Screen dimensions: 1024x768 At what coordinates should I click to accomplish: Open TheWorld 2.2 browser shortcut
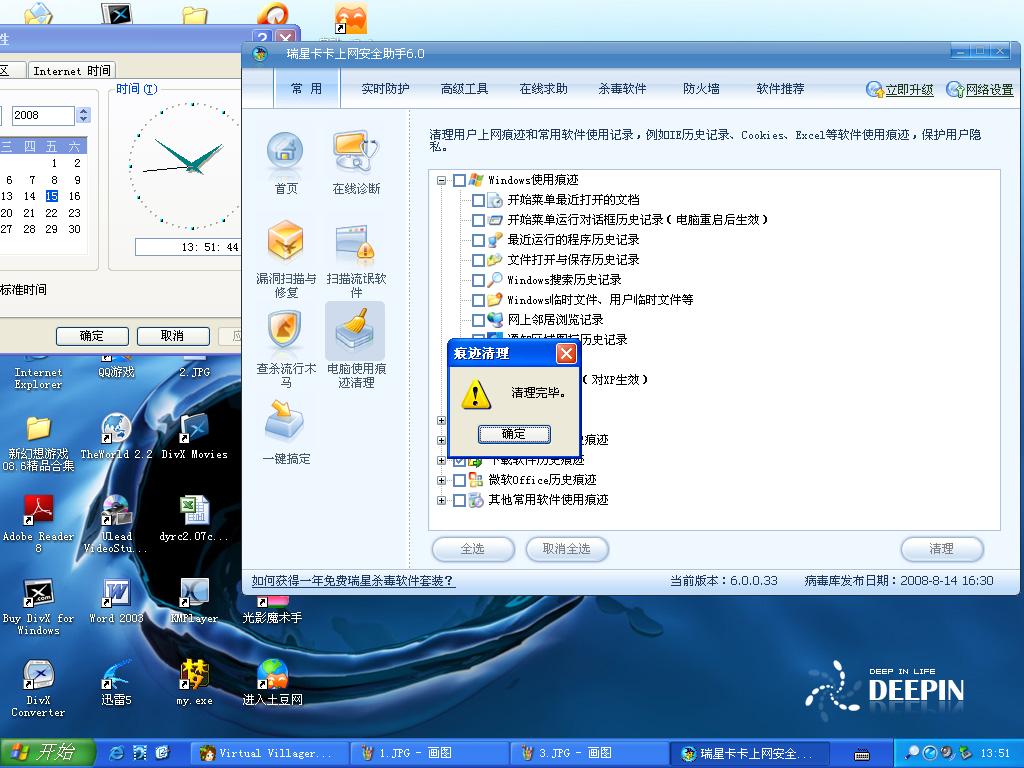(x=116, y=436)
